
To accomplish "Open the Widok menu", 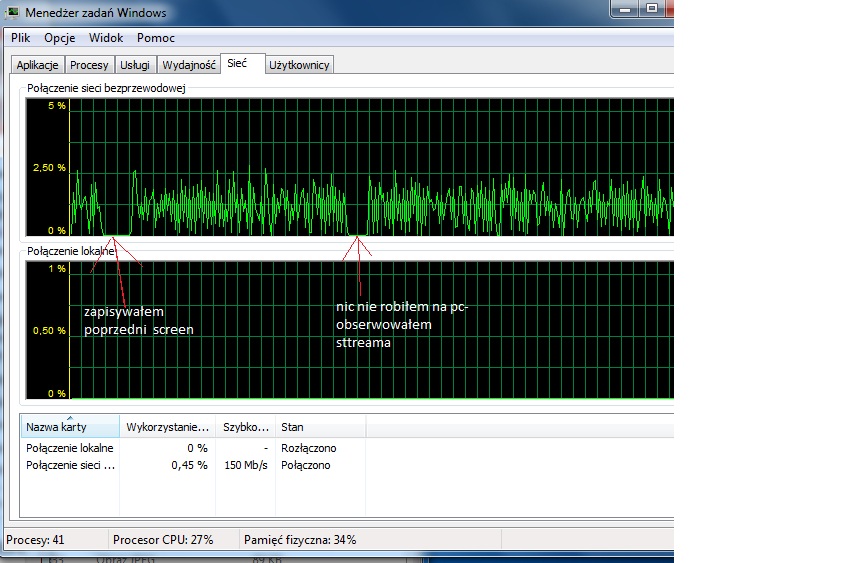I will click(x=106, y=38).
